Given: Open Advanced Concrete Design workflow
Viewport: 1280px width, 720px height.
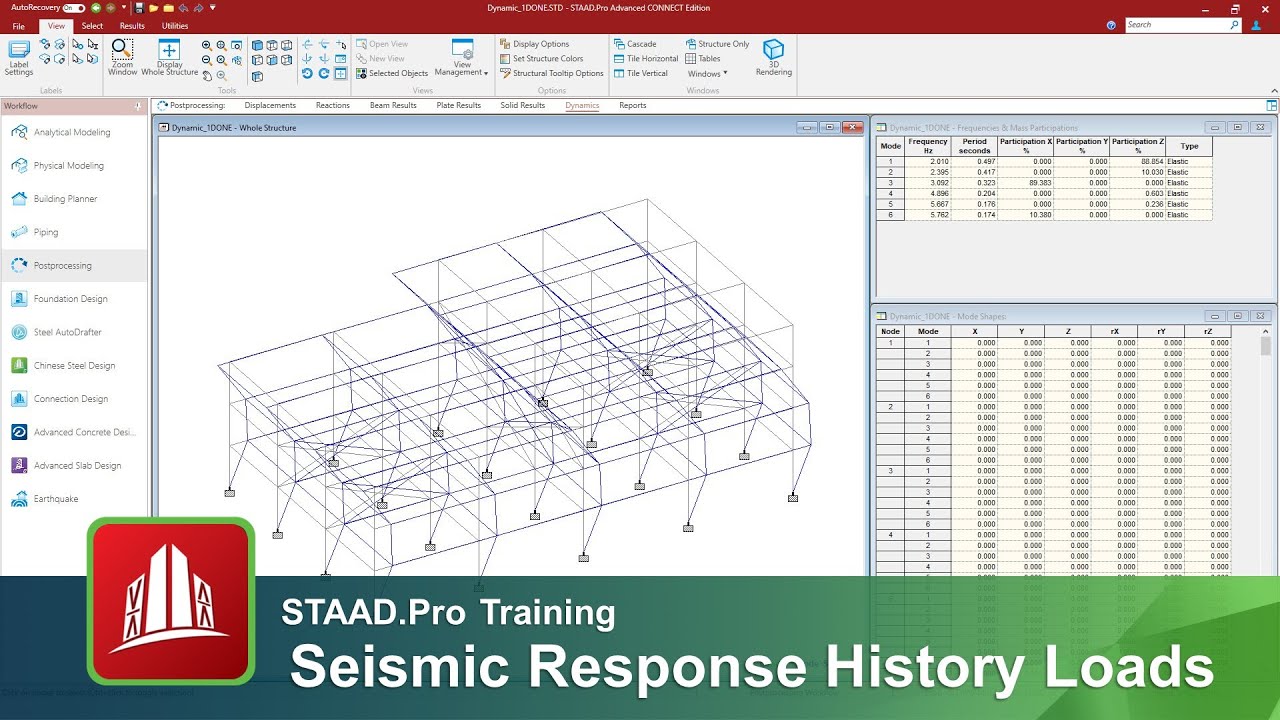Looking at the screenshot, I should 74,432.
